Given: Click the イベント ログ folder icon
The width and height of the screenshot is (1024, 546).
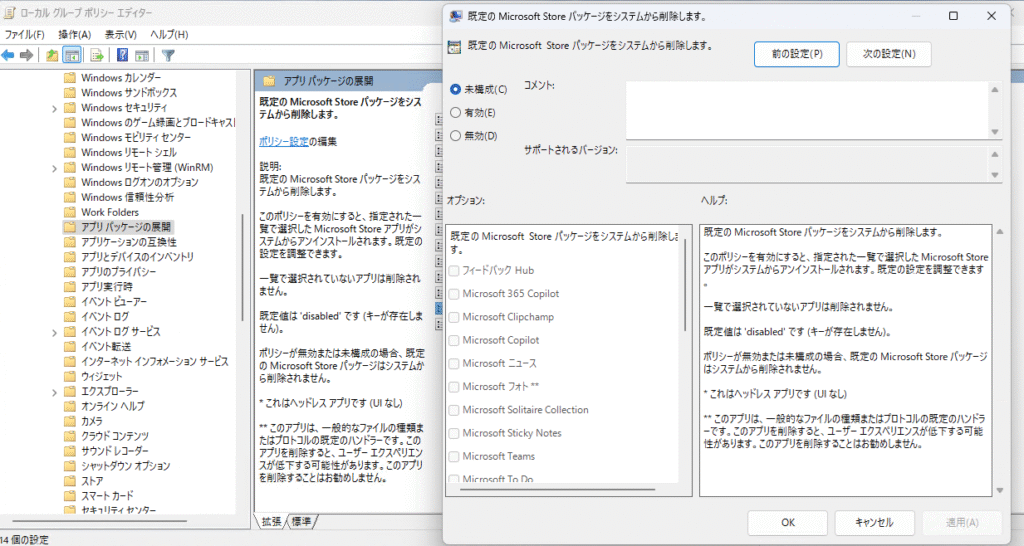Looking at the screenshot, I should click(70, 317).
